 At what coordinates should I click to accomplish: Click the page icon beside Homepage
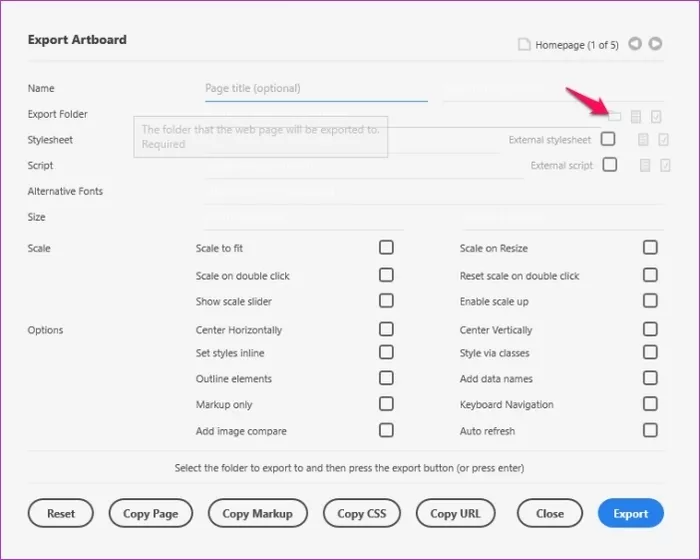[x=524, y=44]
